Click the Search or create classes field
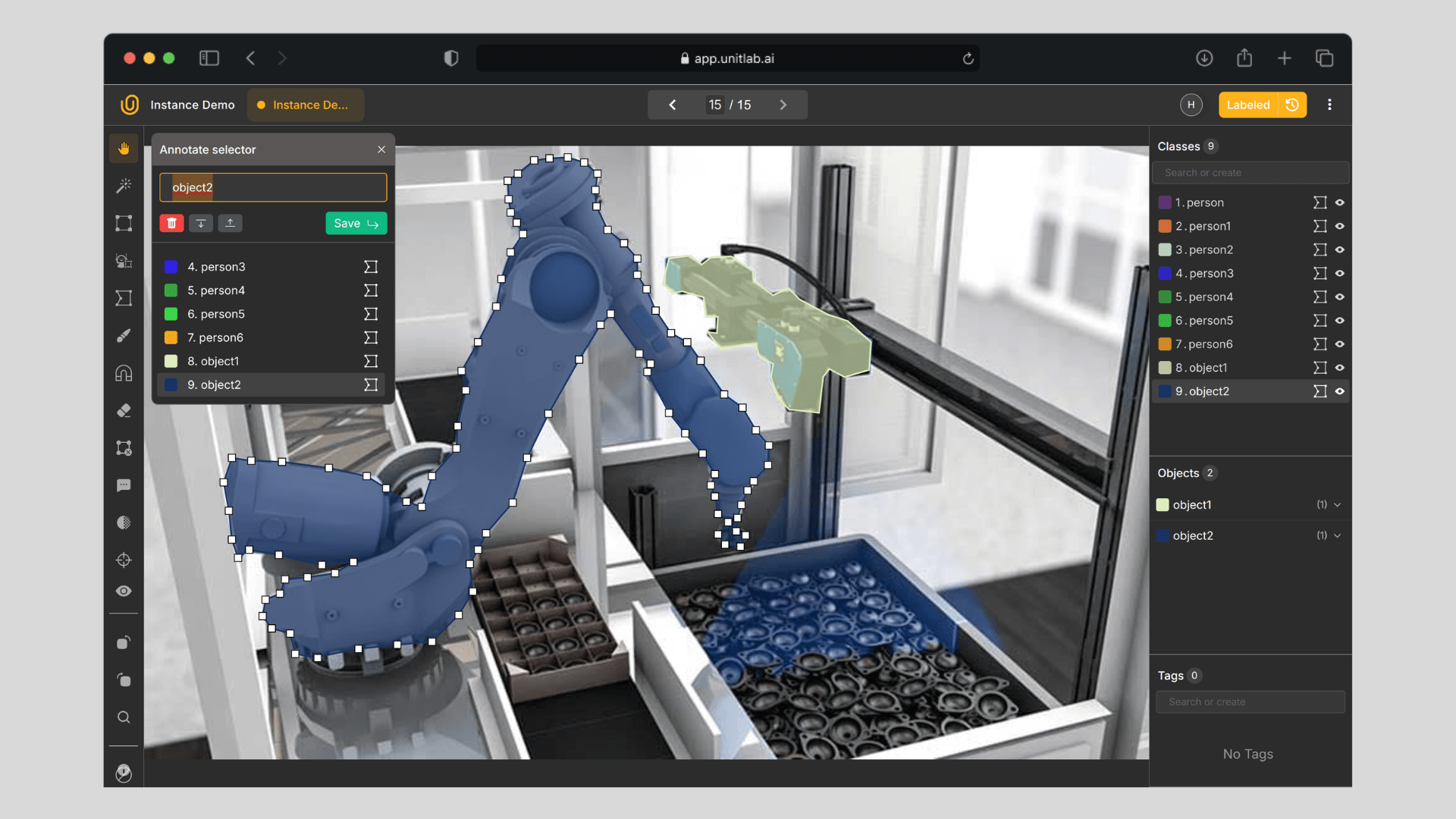The image size is (1456, 819). 1250,172
